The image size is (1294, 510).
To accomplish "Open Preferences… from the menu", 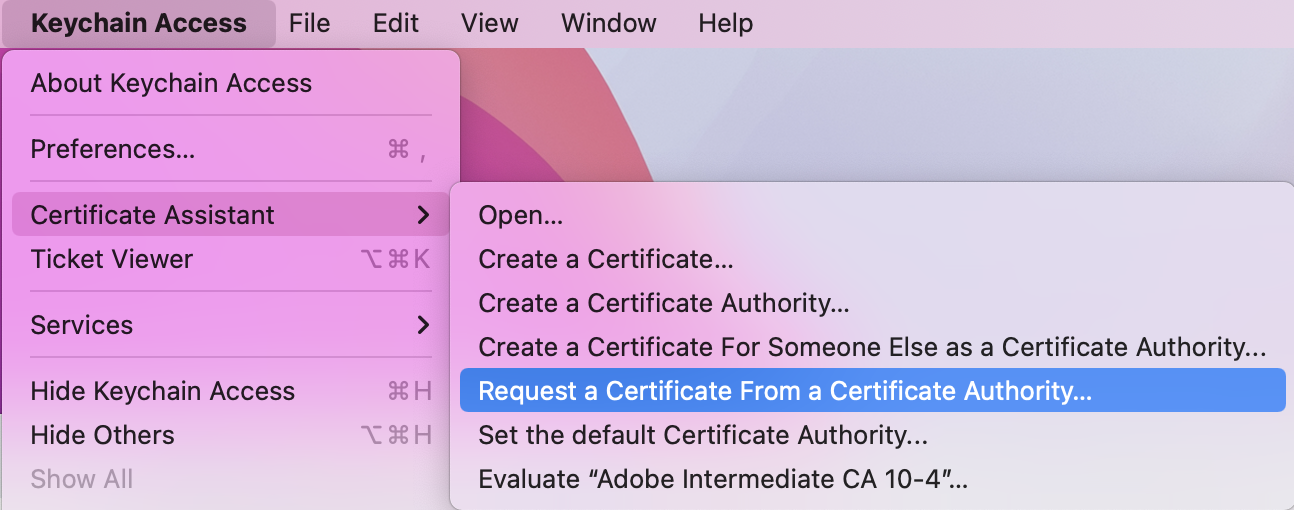I will (230, 149).
